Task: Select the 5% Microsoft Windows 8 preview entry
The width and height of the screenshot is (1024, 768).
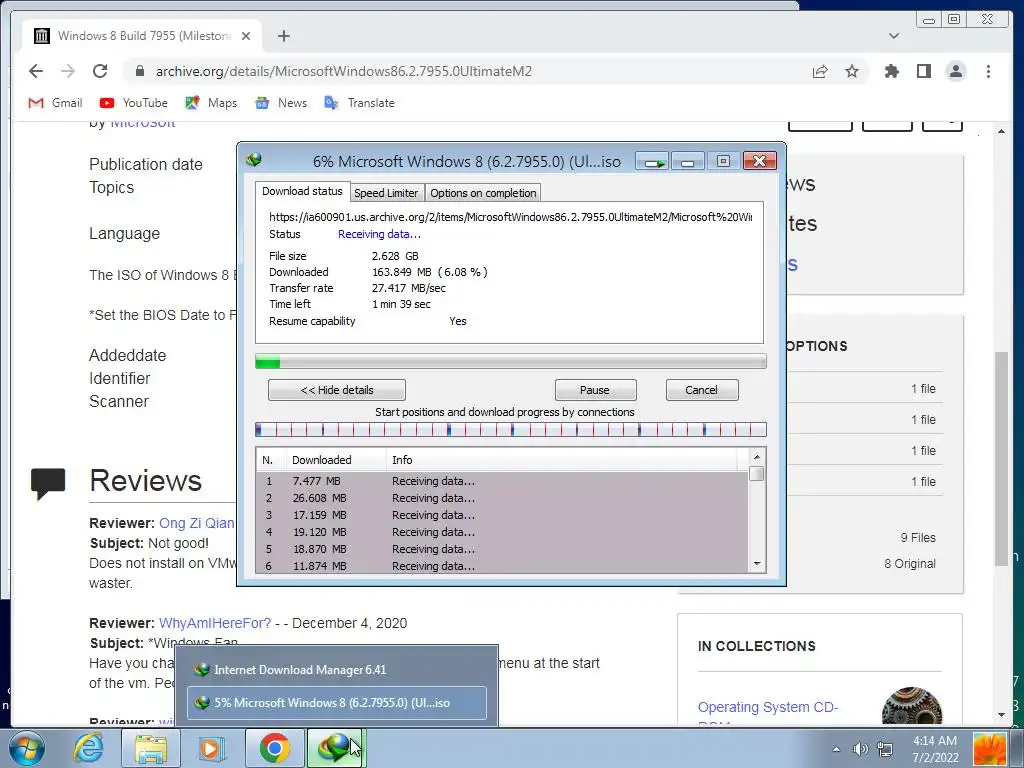Action: coord(337,703)
